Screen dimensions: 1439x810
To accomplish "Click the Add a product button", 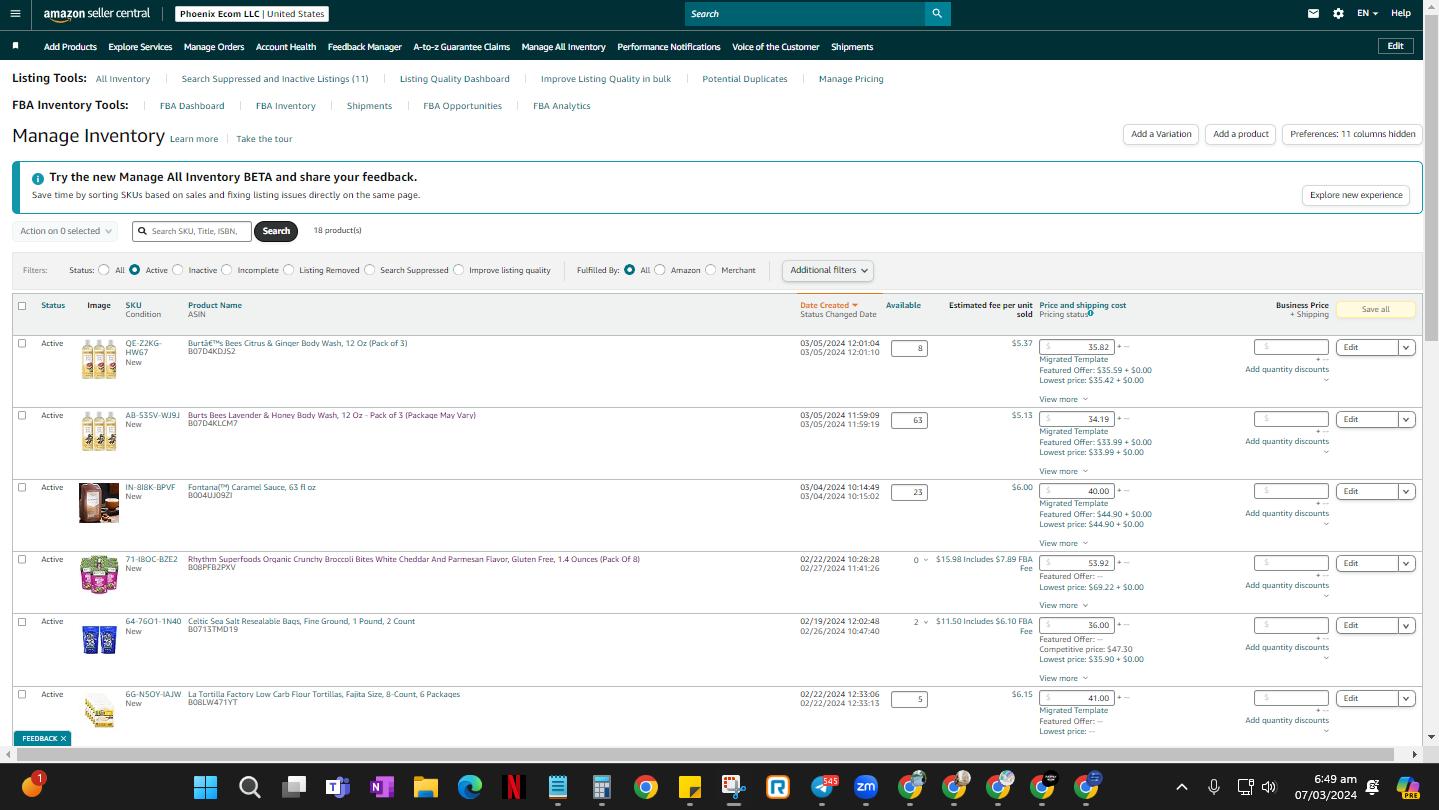I will click(1241, 134).
